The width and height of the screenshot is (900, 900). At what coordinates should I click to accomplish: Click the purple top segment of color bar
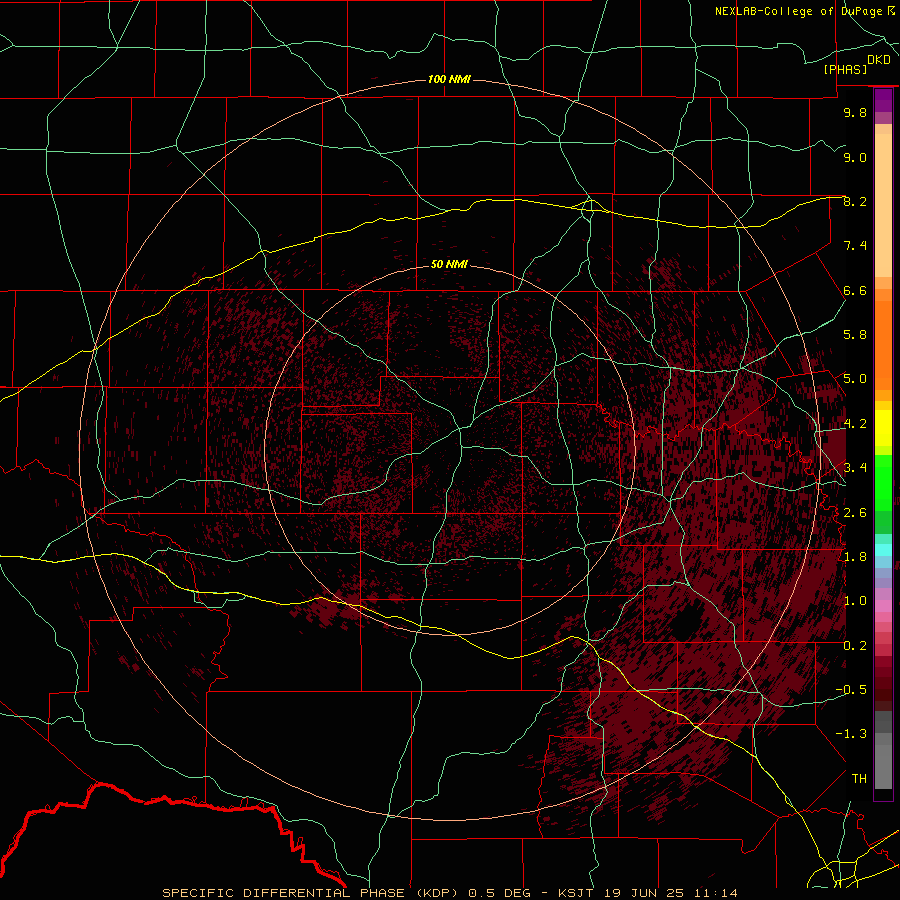pyautogui.click(x=883, y=100)
